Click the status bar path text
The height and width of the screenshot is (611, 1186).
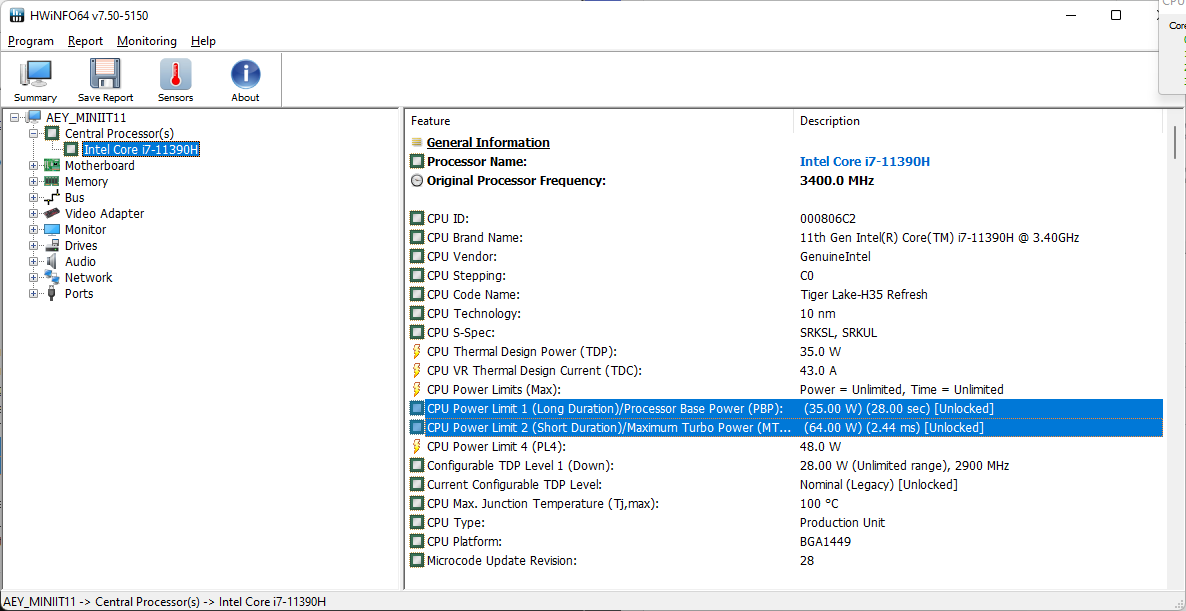[x=164, y=602]
